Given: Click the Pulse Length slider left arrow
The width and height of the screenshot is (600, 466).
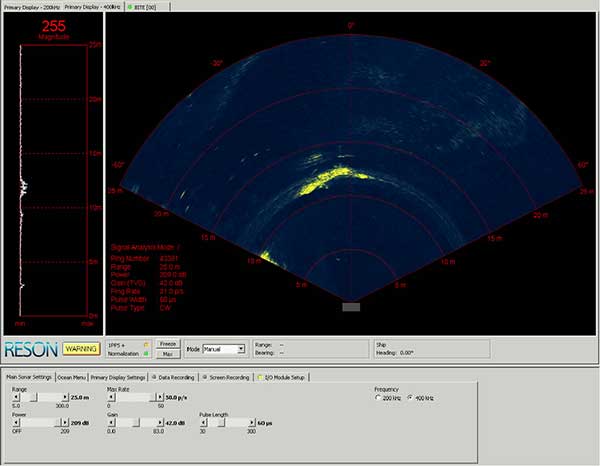Looking at the screenshot, I should point(201,423).
